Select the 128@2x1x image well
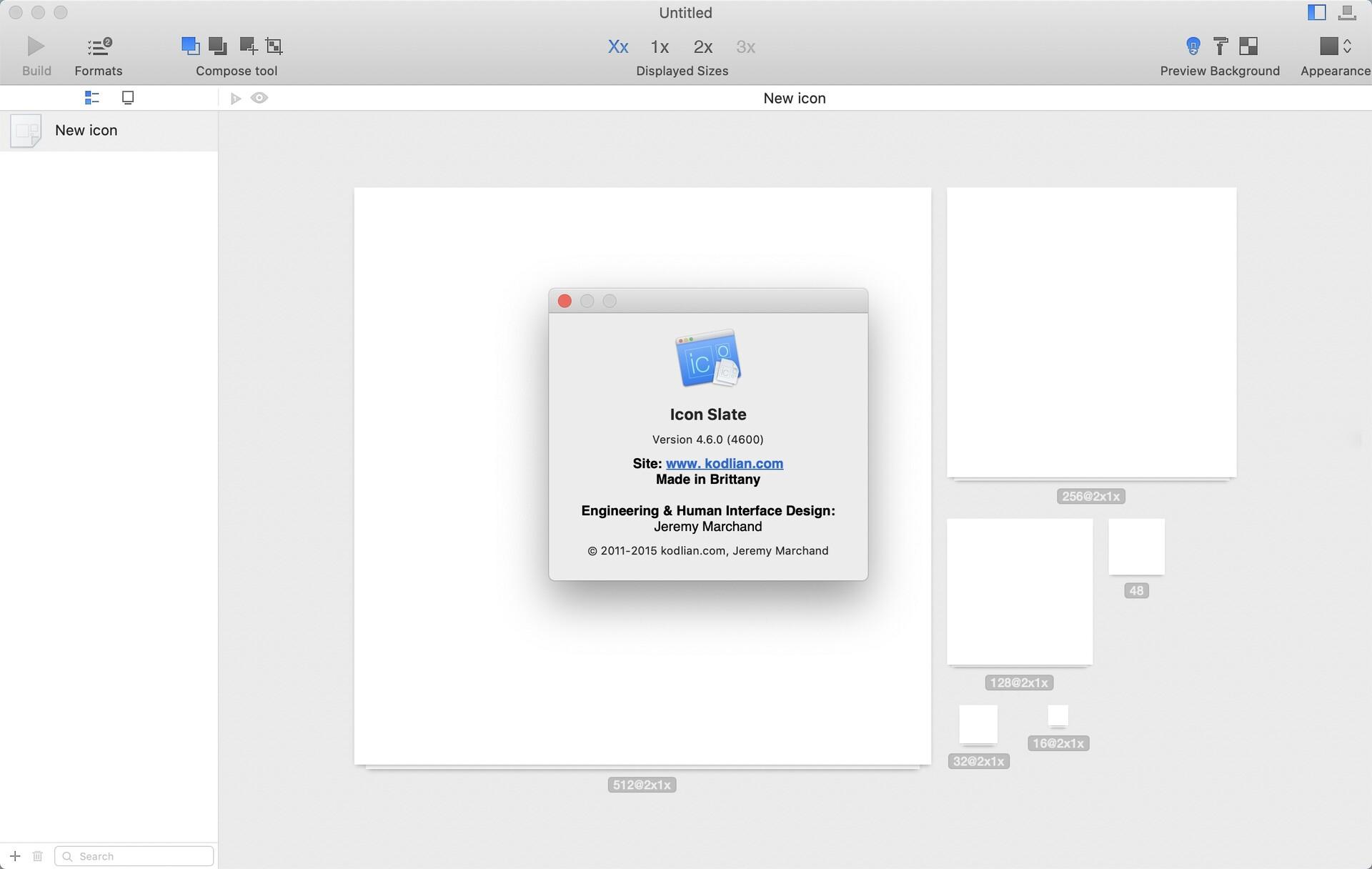 point(1020,592)
